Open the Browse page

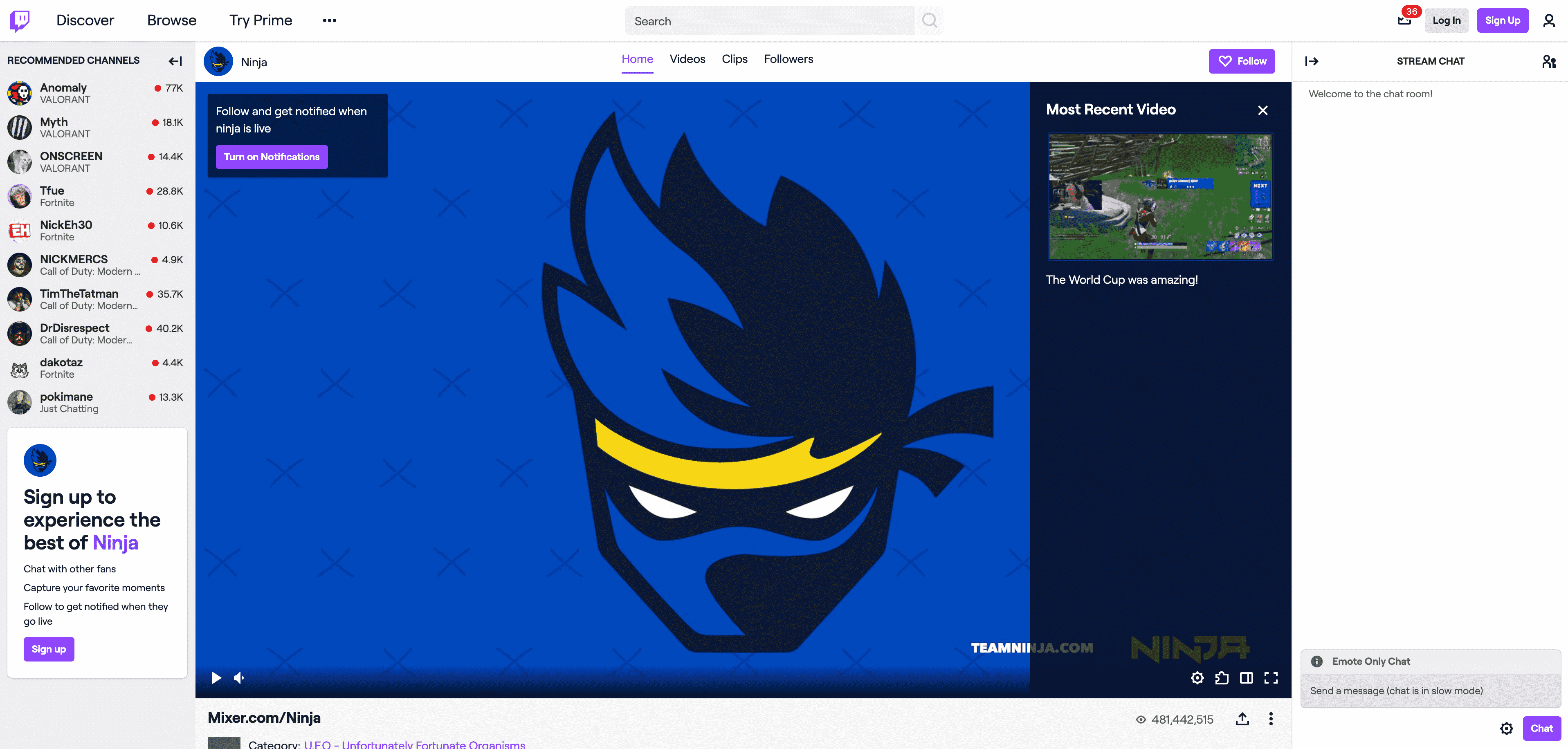pyautogui.click(x=172, y=21)
